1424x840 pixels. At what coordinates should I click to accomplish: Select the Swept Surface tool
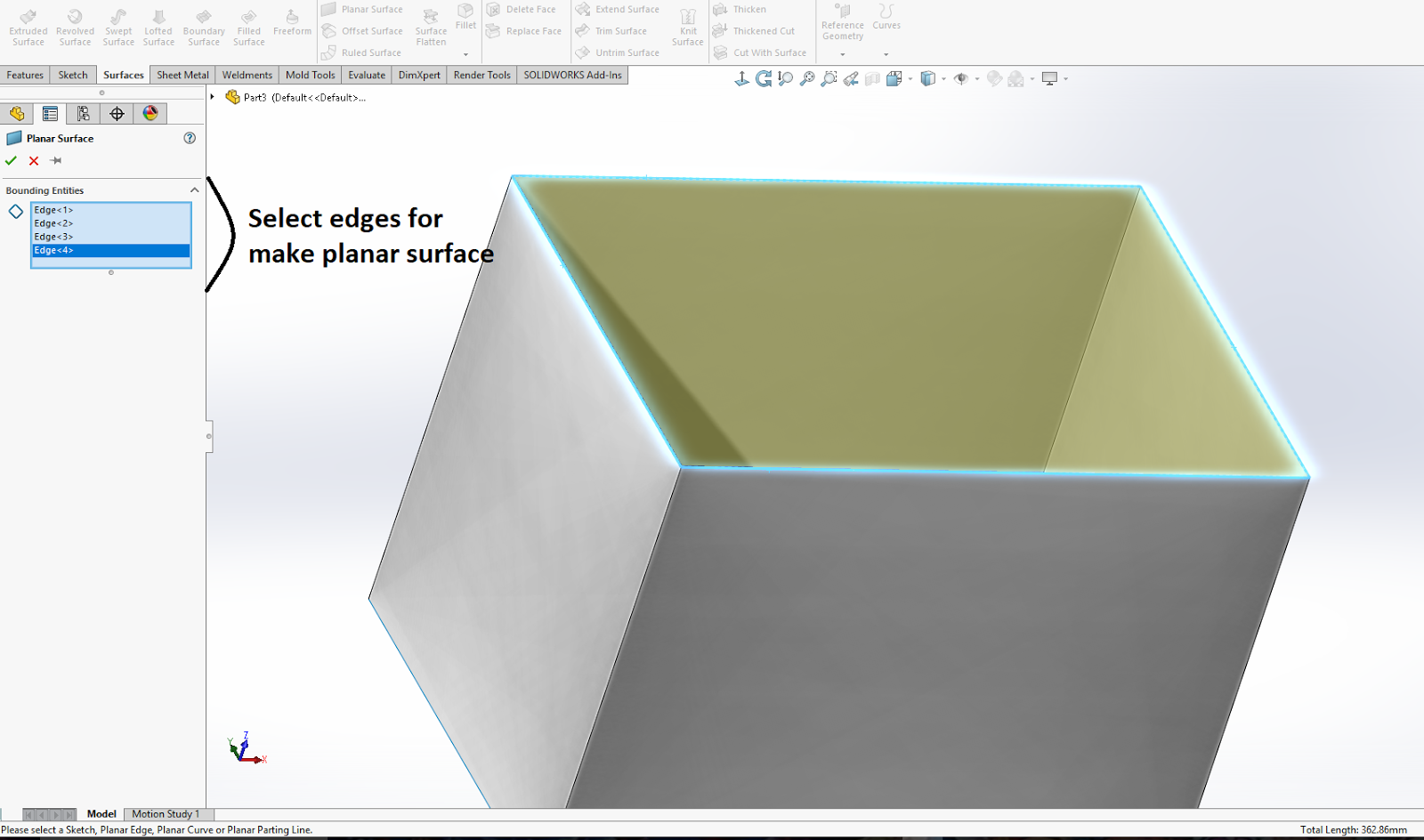click(117, 27)
